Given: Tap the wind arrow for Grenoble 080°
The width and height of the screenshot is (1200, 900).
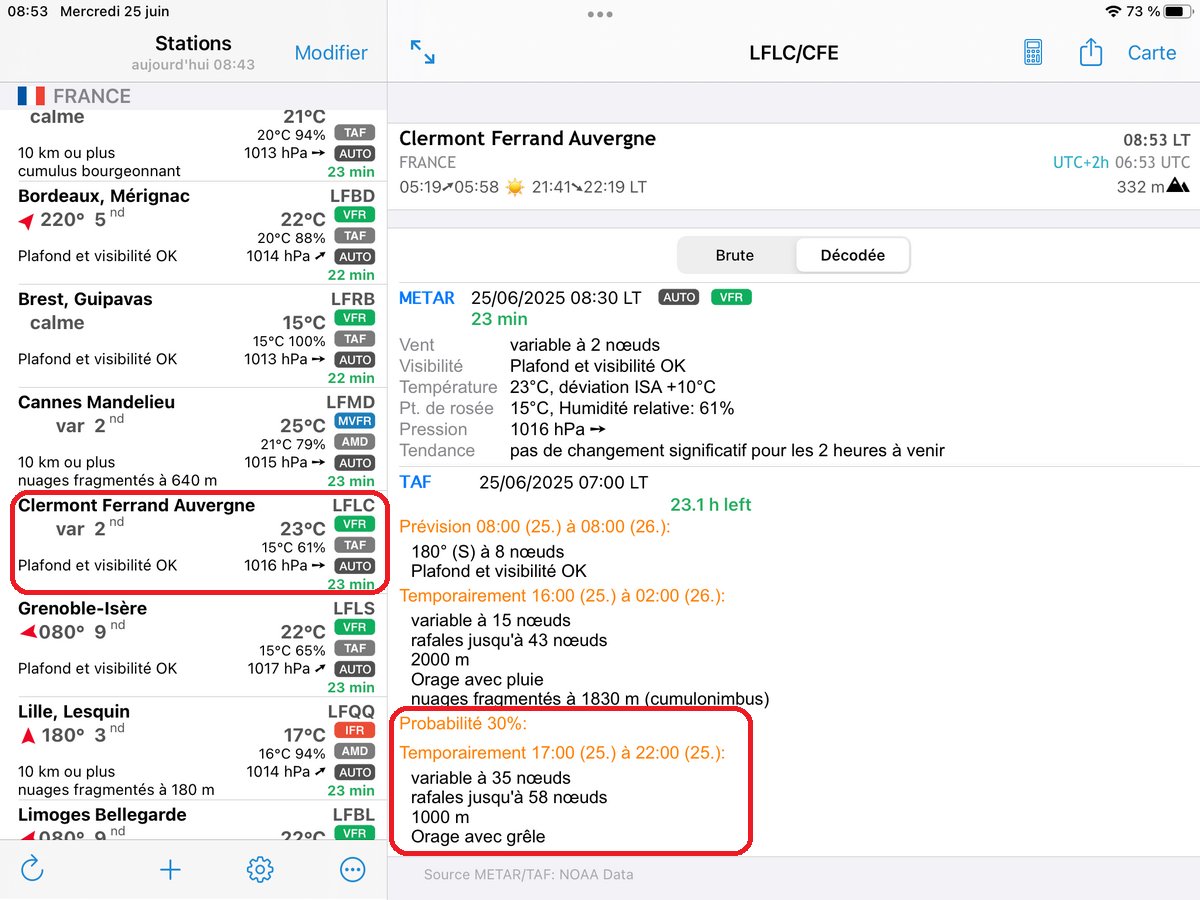Looking at the screenshot, I should (x=28, y=632).
